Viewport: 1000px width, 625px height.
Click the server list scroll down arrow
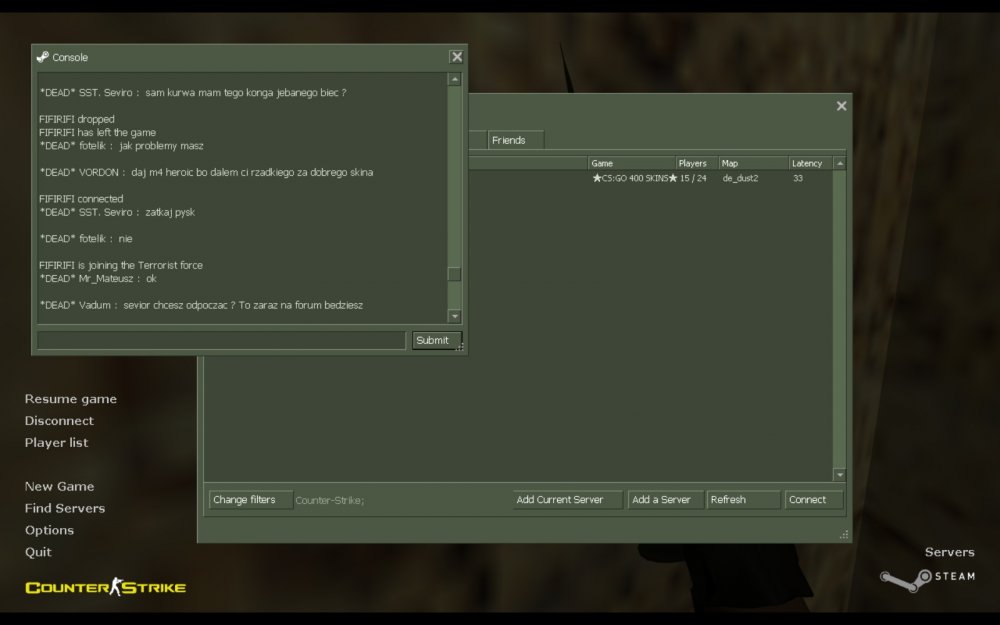point(840,475)
